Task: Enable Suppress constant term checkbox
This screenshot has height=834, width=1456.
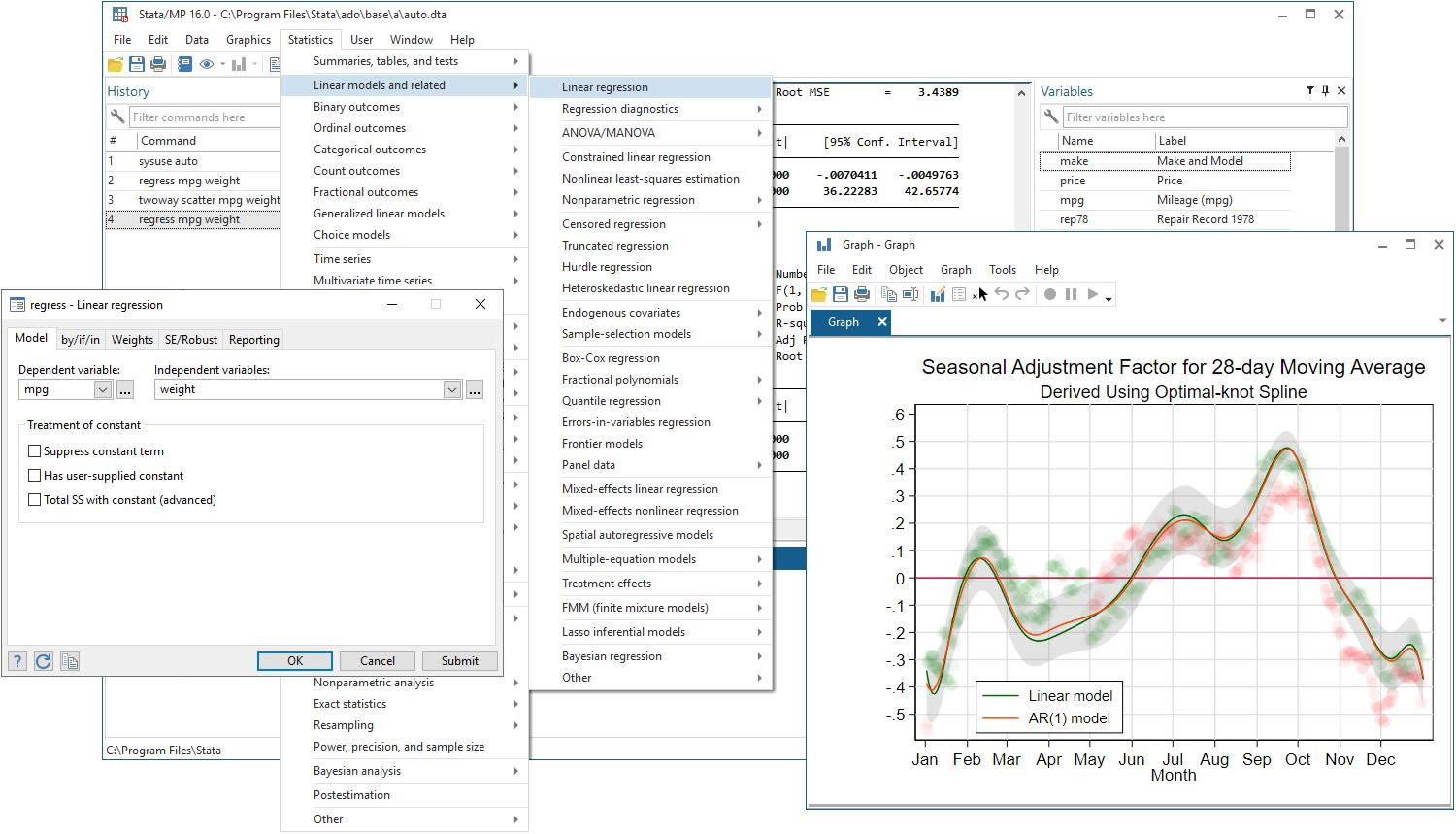Action: [x=35, y=451]
